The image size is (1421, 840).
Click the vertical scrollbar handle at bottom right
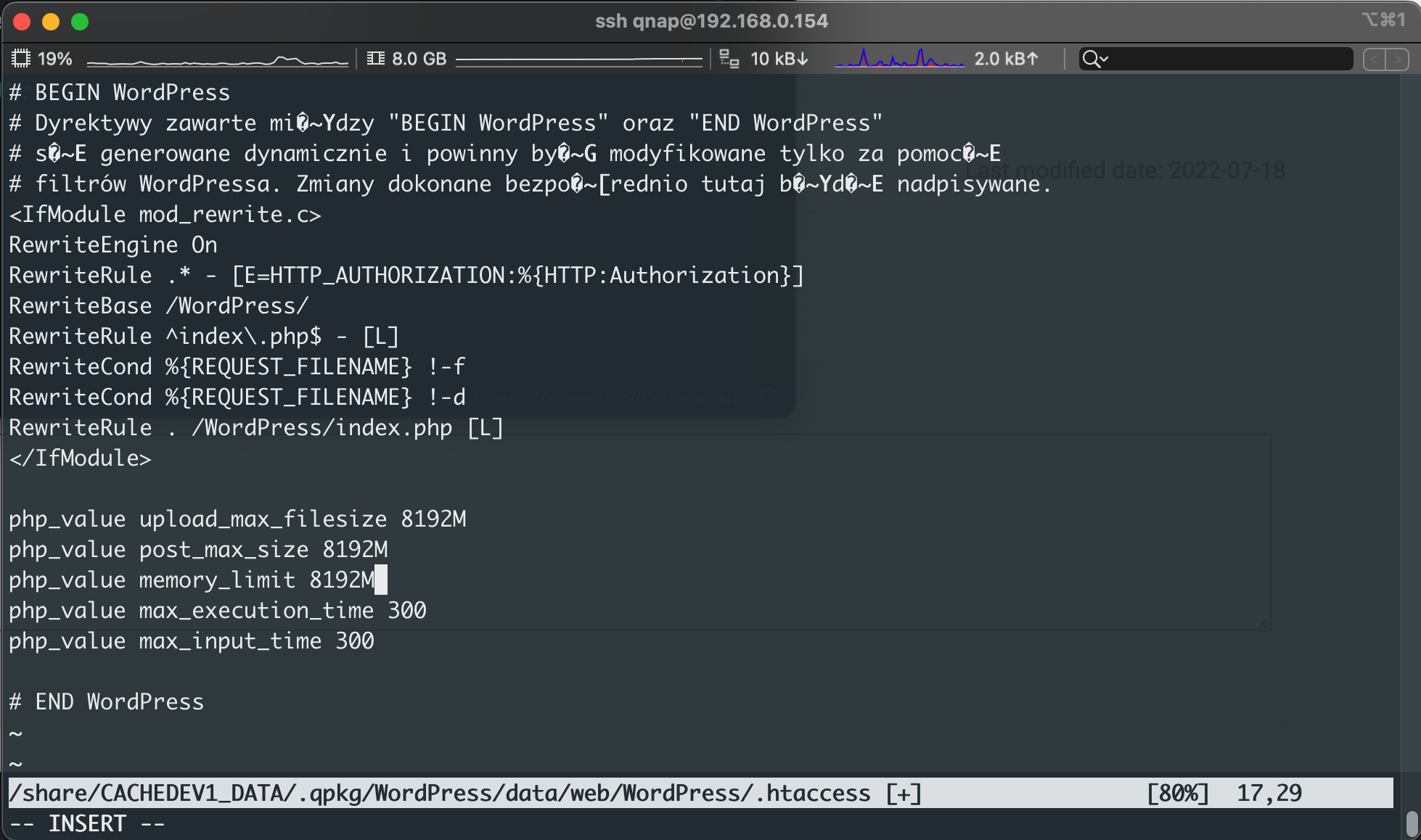click(1412, 823)
